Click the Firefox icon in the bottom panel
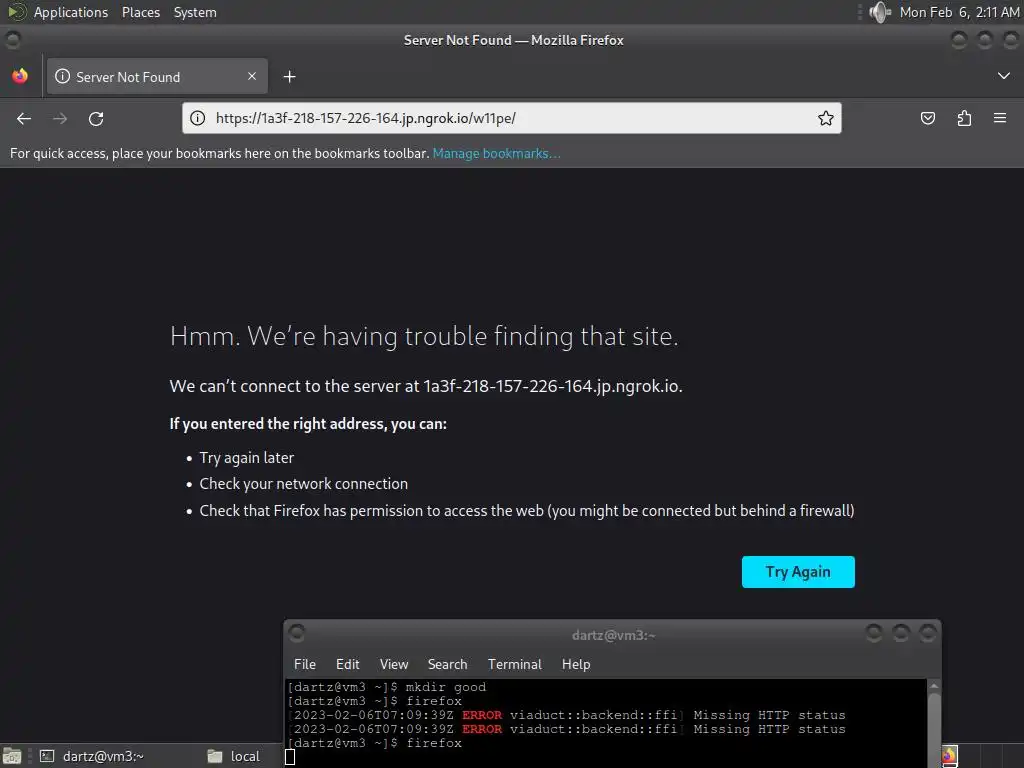 click(x=949, y=756)
